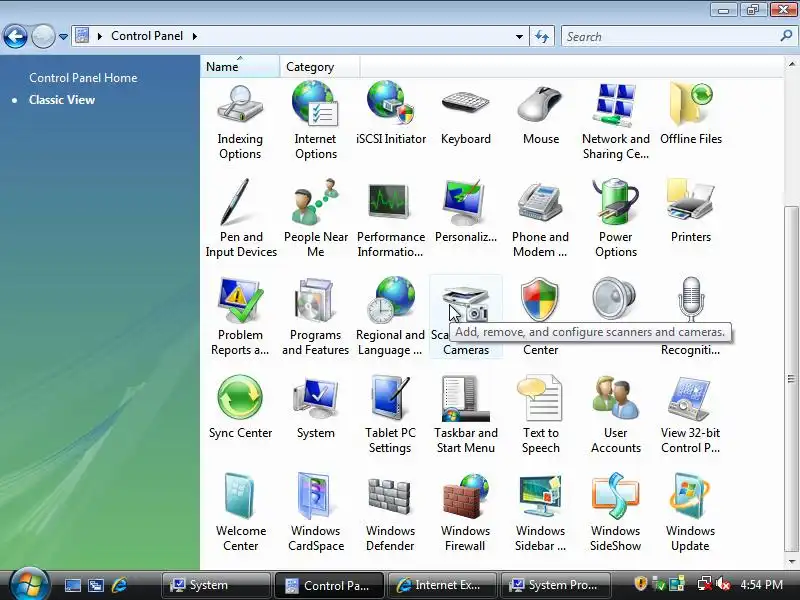Open View 32-bit Control Panel items
Viewport: 800px width, 600px height.
point(690,415)
